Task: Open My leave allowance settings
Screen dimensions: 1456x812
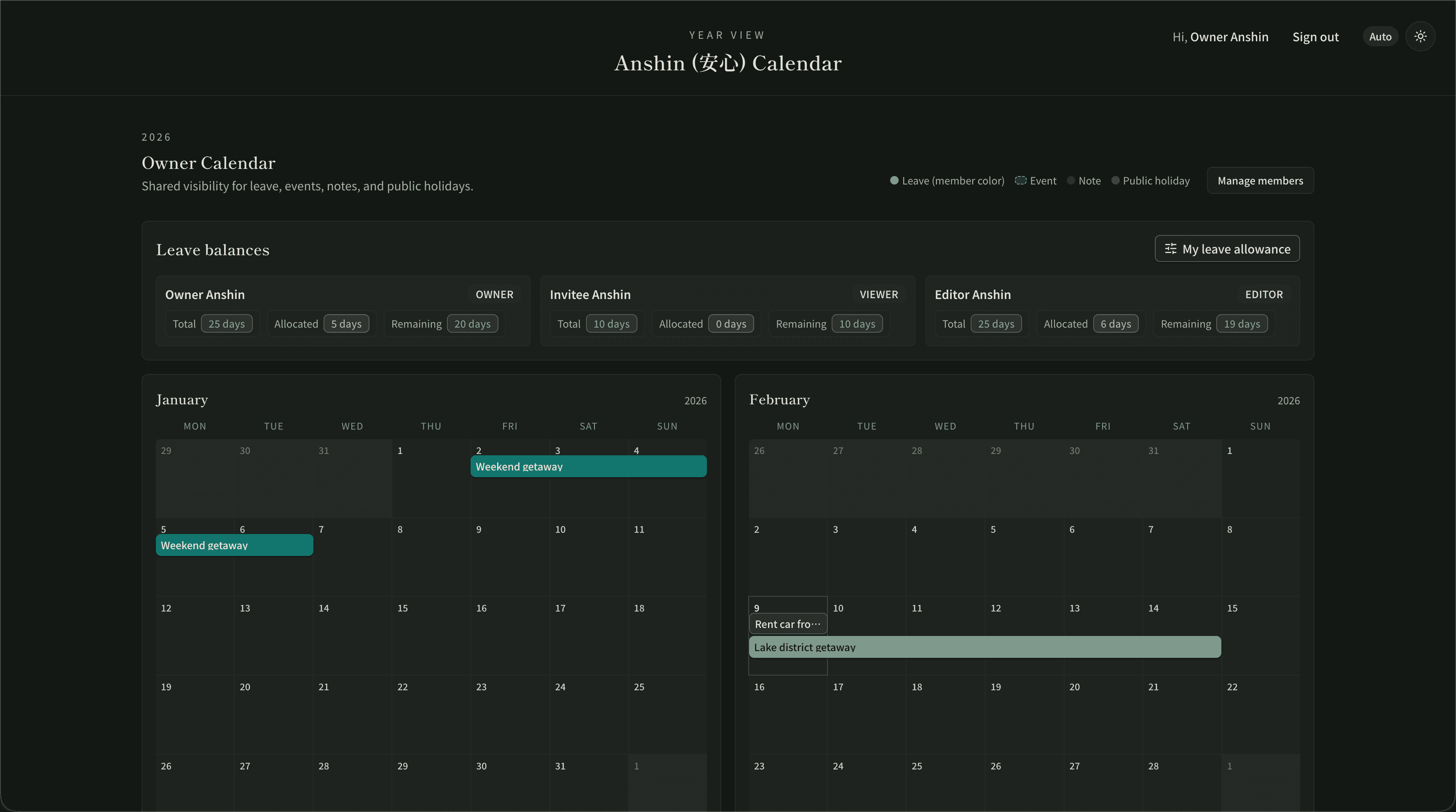Action: pos(1227,248)
